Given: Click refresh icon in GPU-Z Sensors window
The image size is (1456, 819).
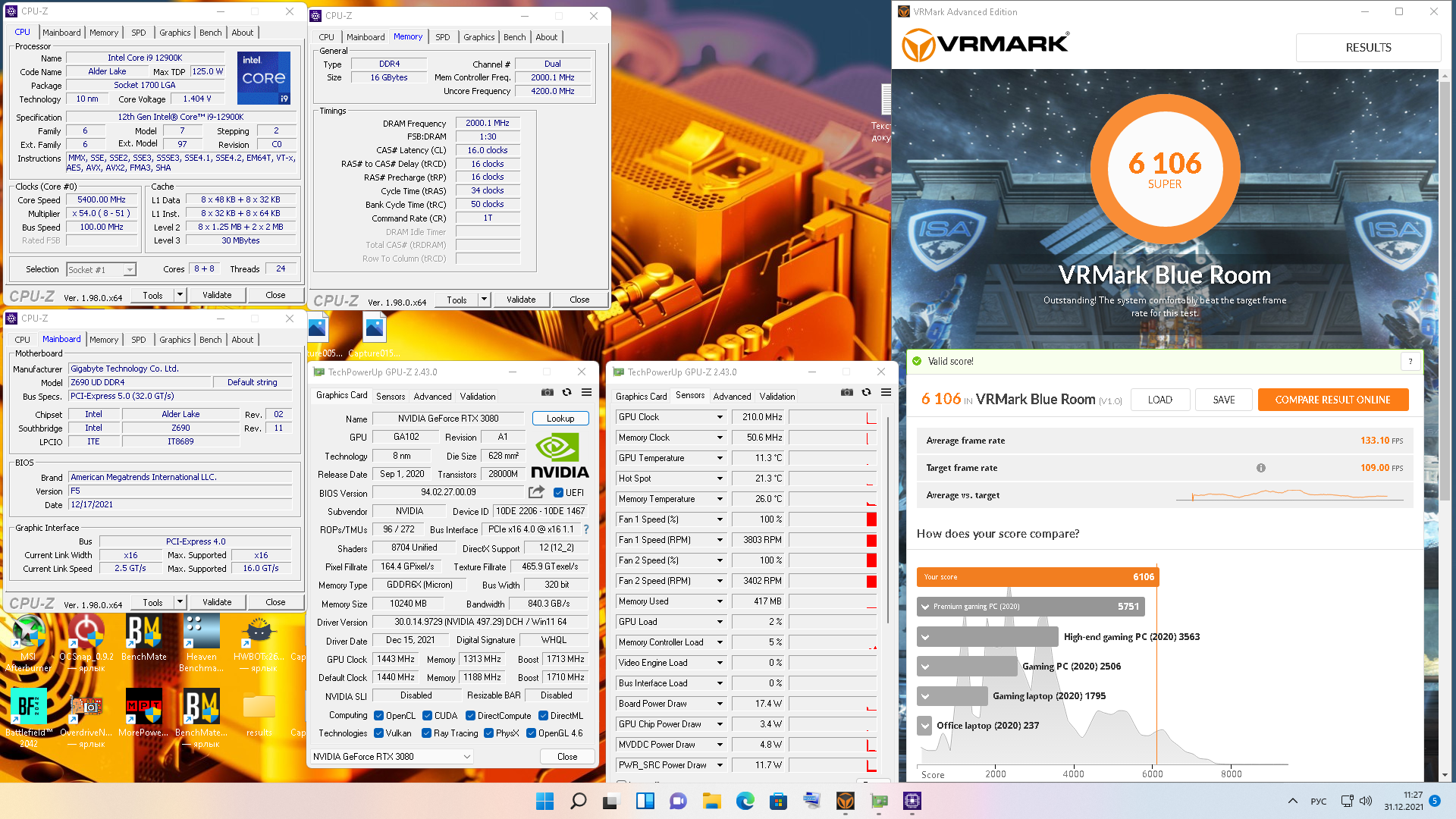Looking at the screenshot, I should 866,393.
